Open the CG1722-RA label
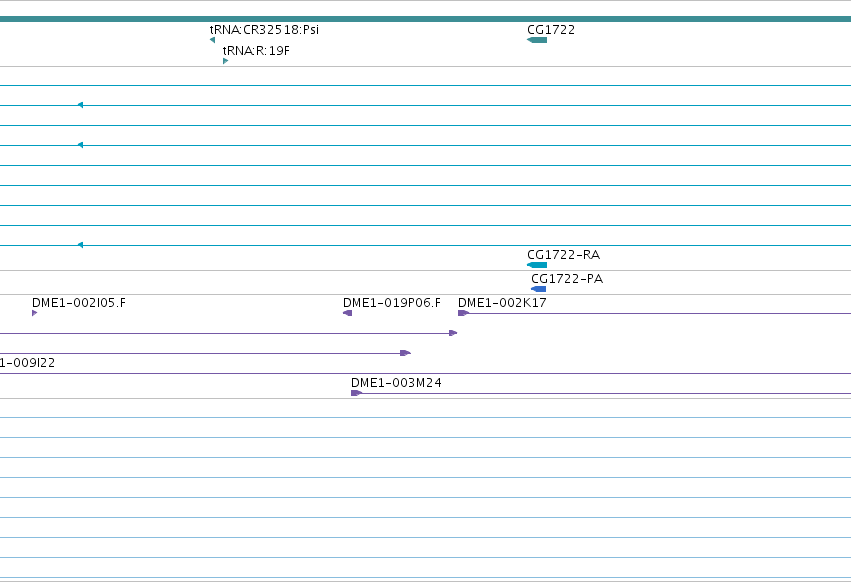Screen dimensions: 851x582 (x=563, y=255)
